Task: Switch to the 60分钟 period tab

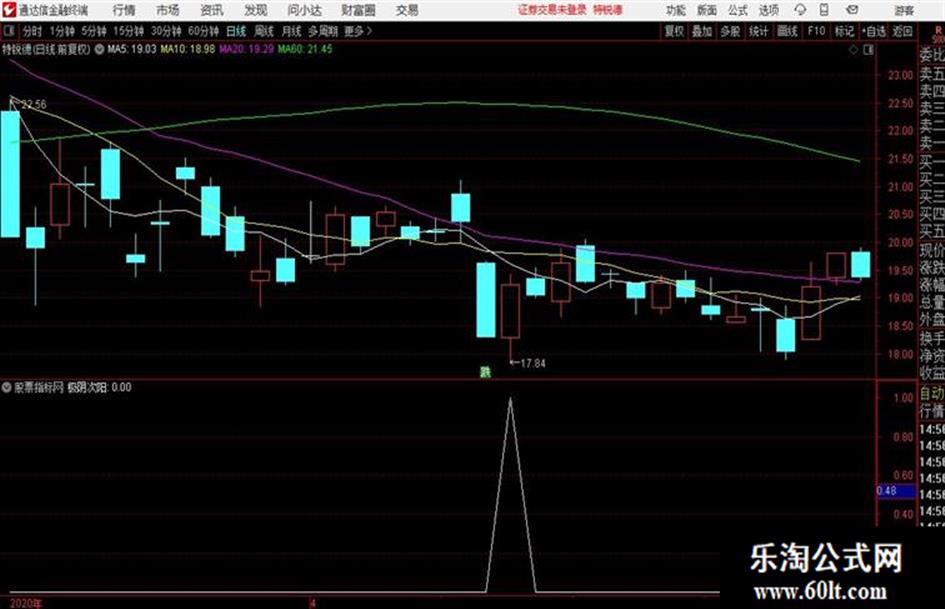Action: click(204, 31)
